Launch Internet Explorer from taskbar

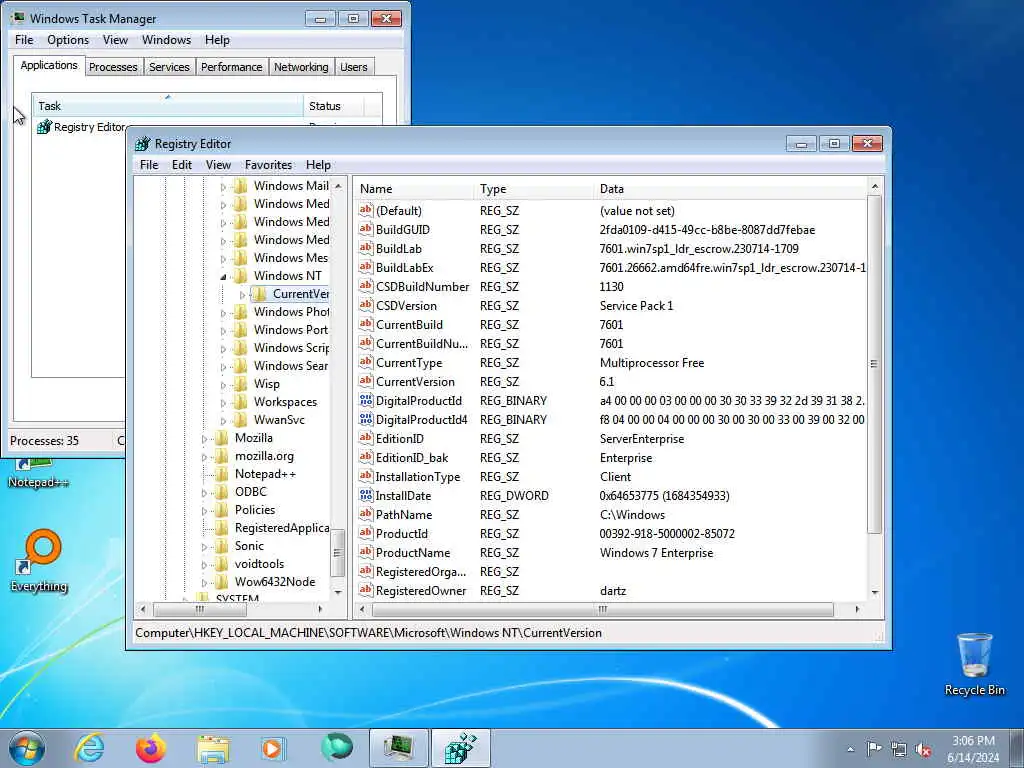pos(89,748)
